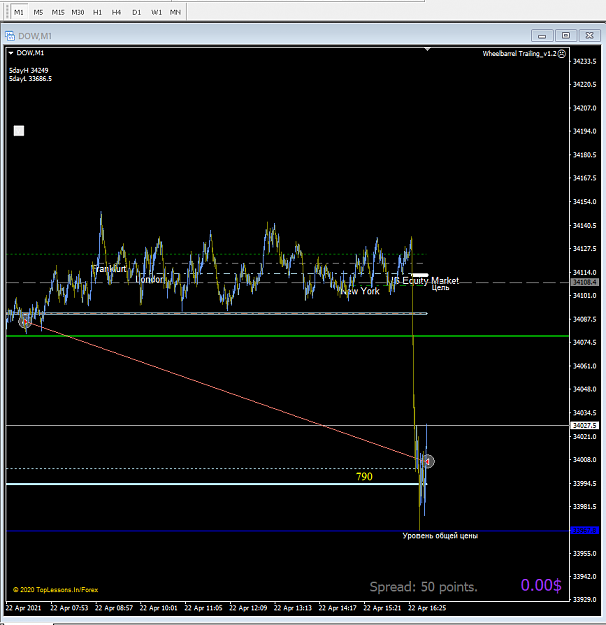
Task: Click the 34108.4 grey price tag
Action: pyautogui.click(x=585, y=282)
